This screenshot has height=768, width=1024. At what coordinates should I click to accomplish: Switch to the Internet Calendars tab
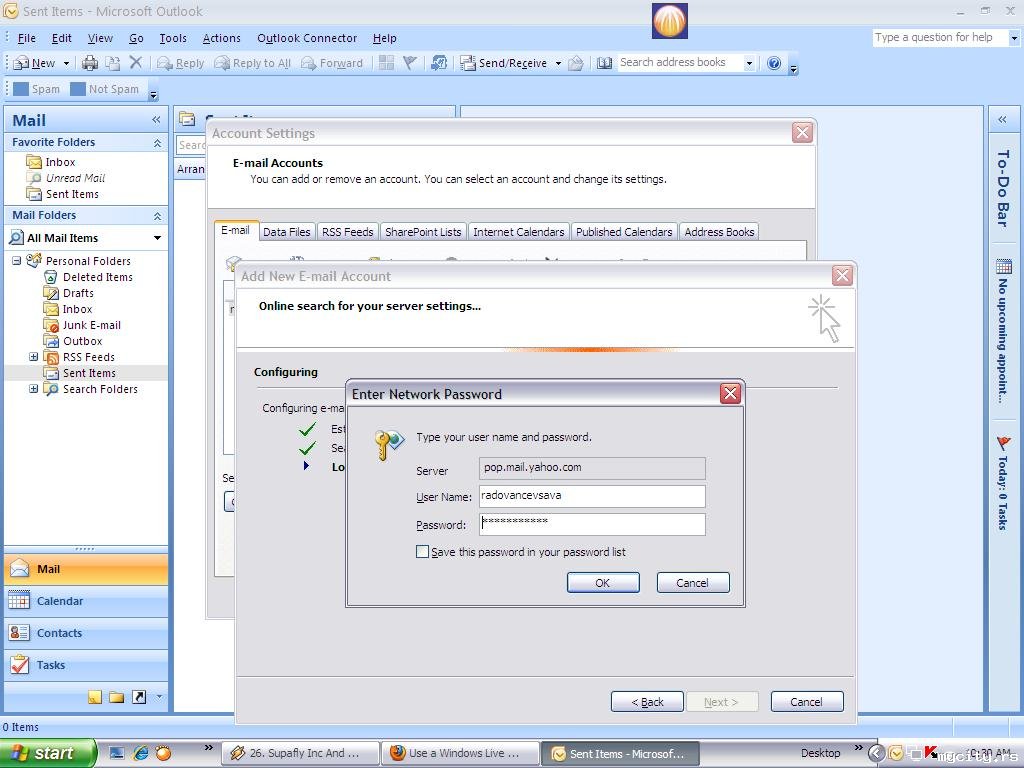pos(519,232)
